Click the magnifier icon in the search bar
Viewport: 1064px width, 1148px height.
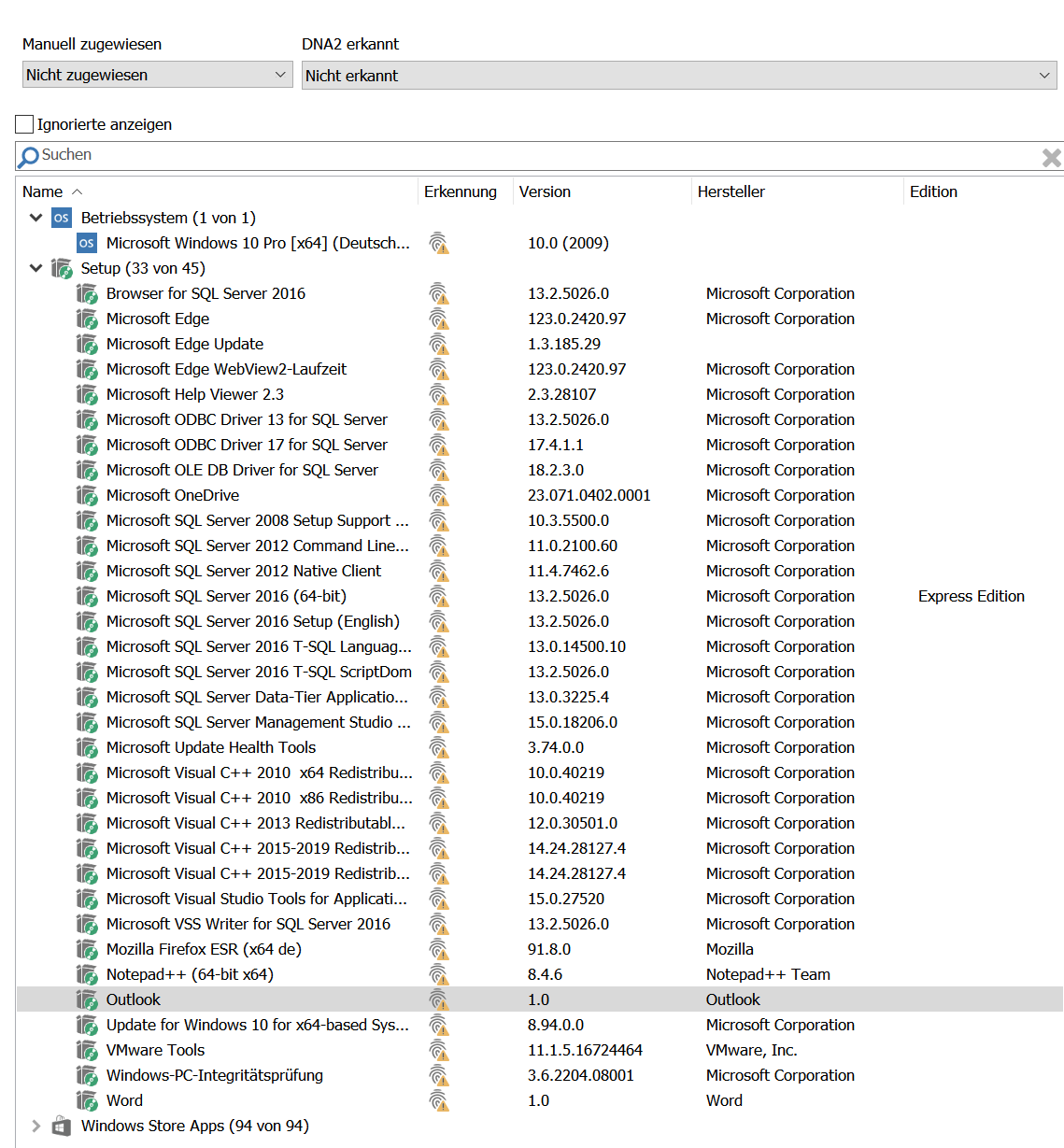pos(26,155)
